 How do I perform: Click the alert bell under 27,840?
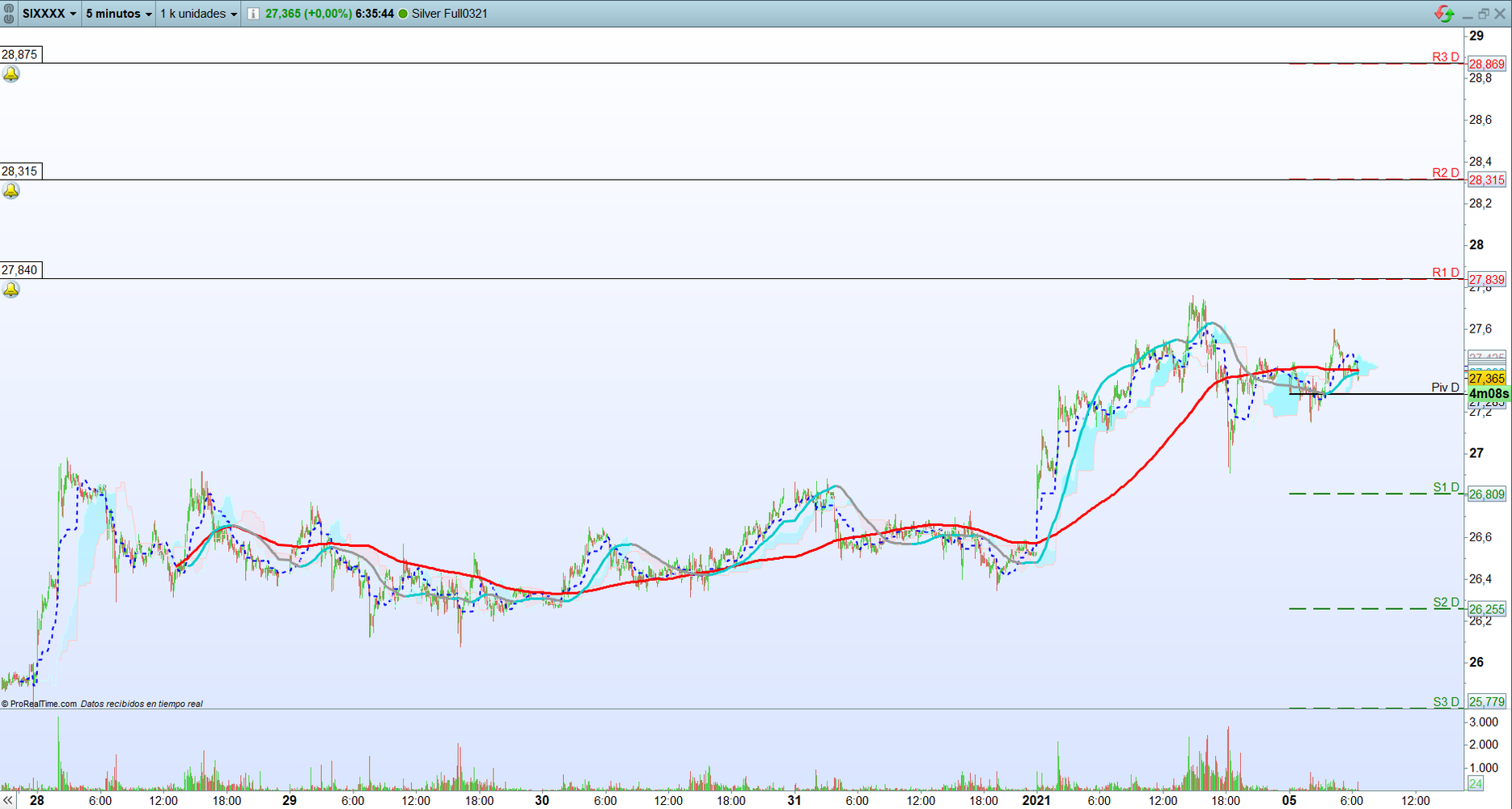click(x=11, y=290)
